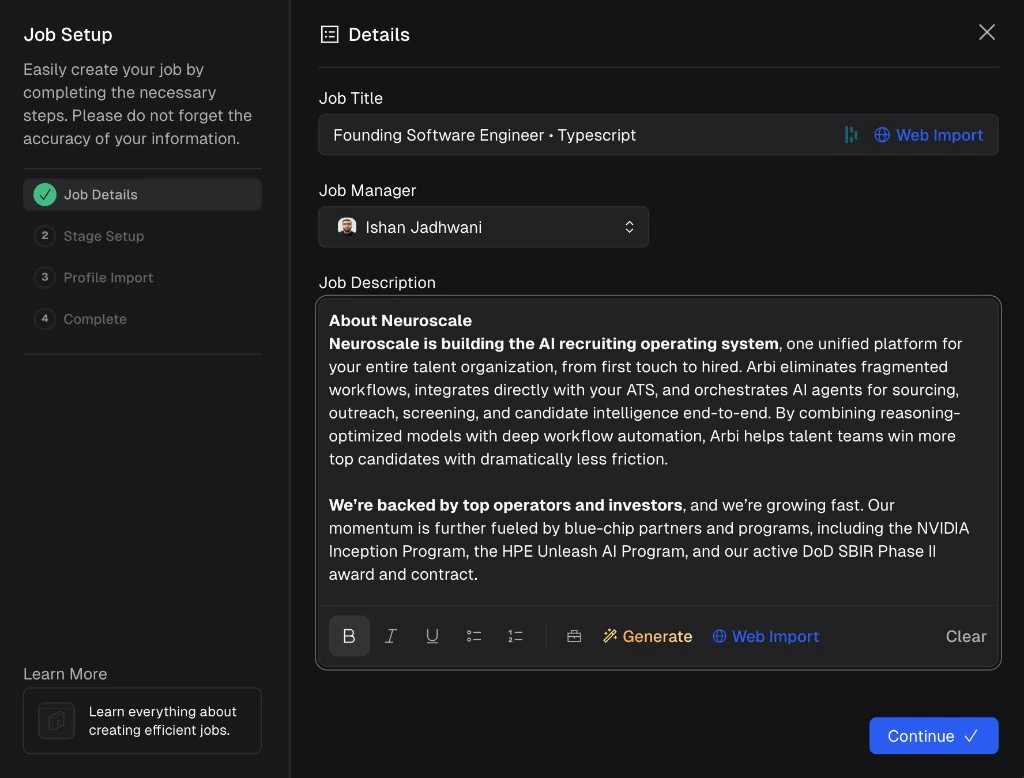Insert a bulleted list
1024x778 pixels.
point(473,636)
